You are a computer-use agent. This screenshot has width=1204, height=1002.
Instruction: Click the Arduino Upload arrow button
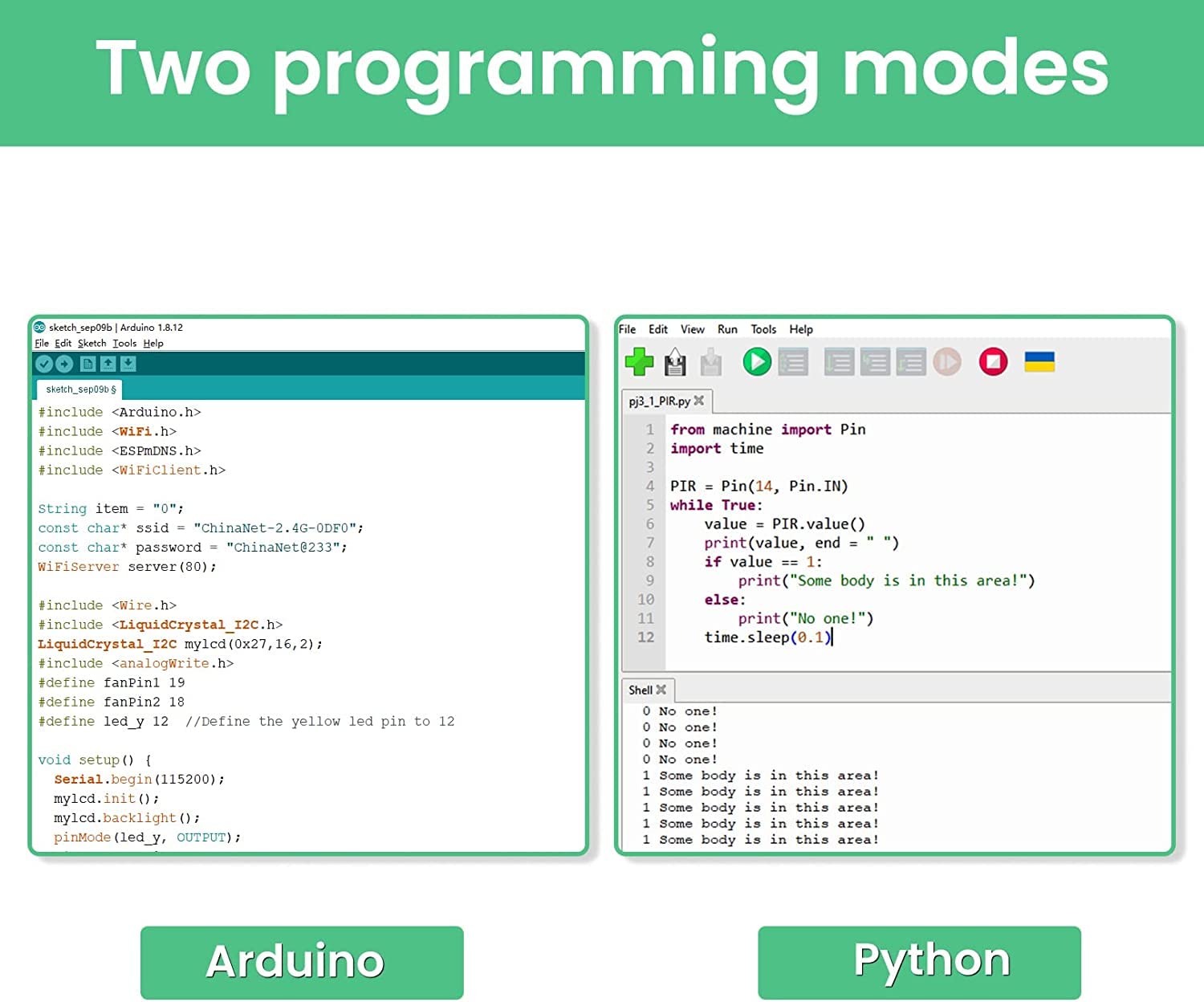(x=64, y=364)
